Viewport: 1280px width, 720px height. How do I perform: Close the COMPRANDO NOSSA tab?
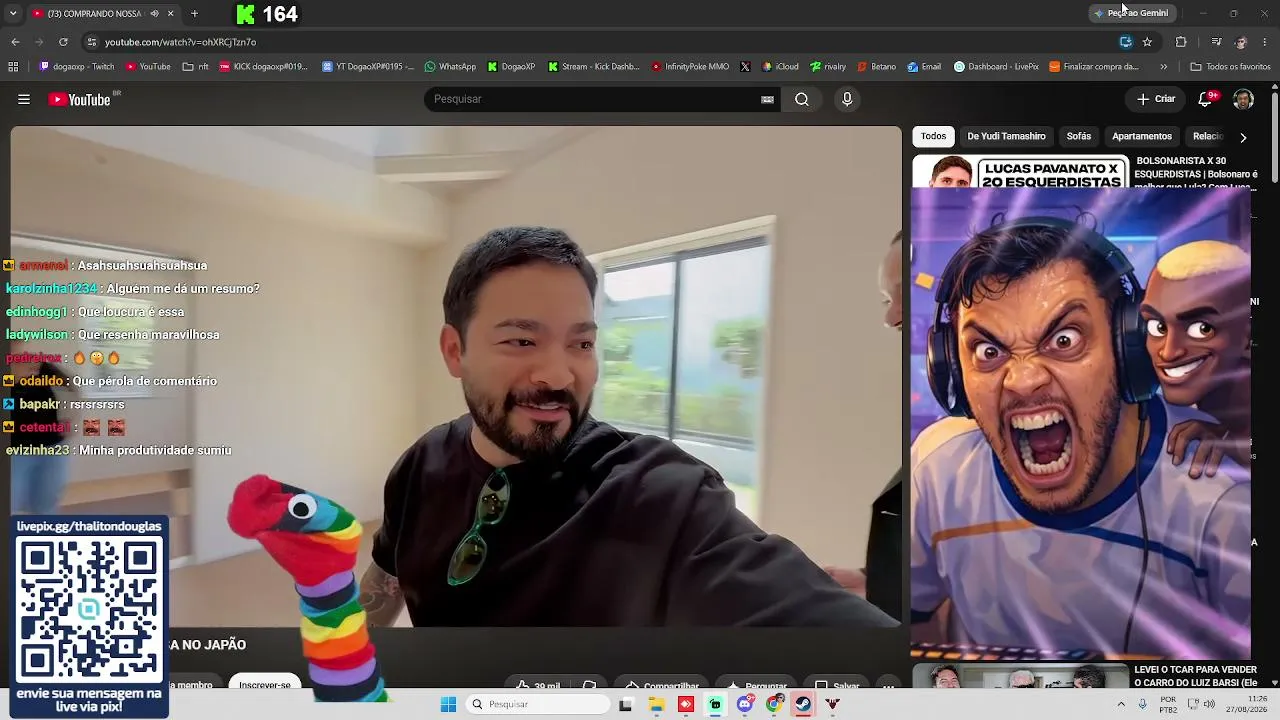tap(170, 14)
